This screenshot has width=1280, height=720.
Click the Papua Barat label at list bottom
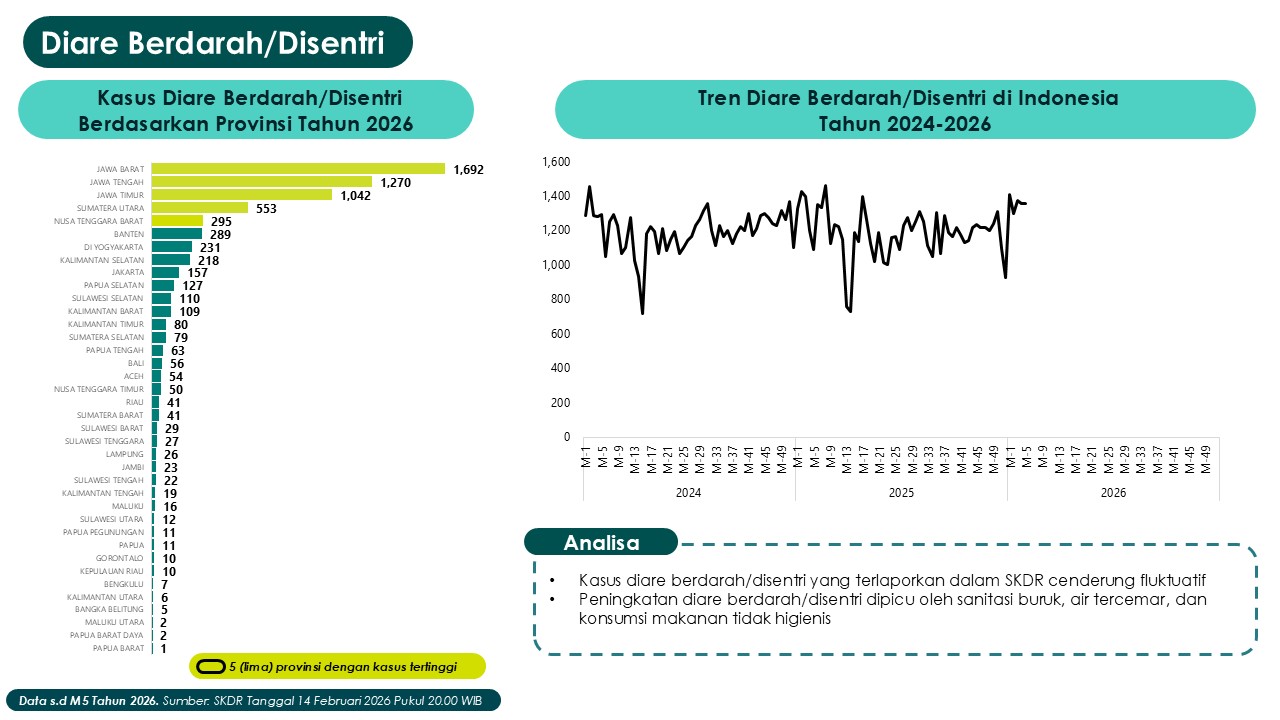118,648
